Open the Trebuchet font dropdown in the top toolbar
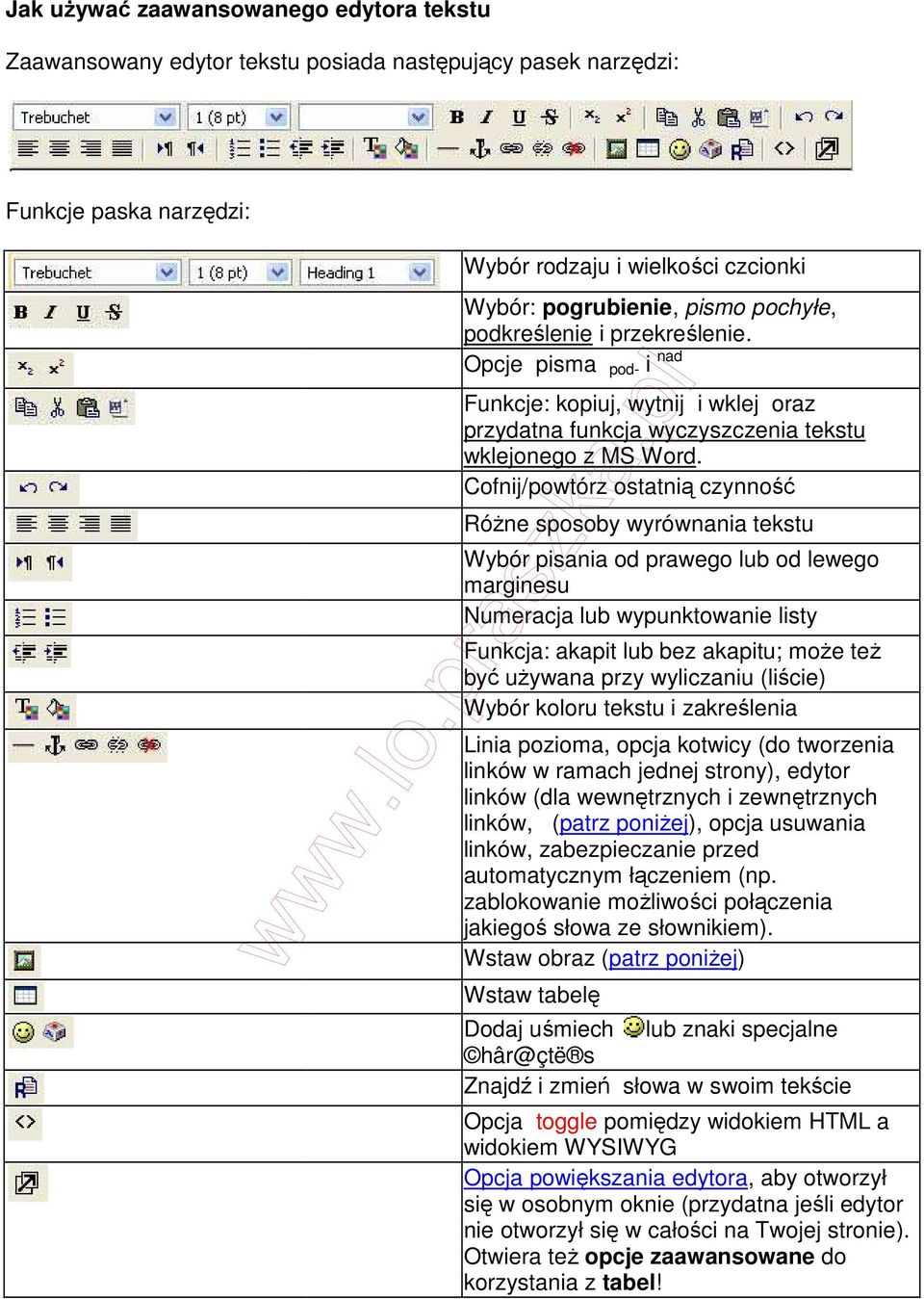The height and width of the screenshot is (1299, 924). 96,117
